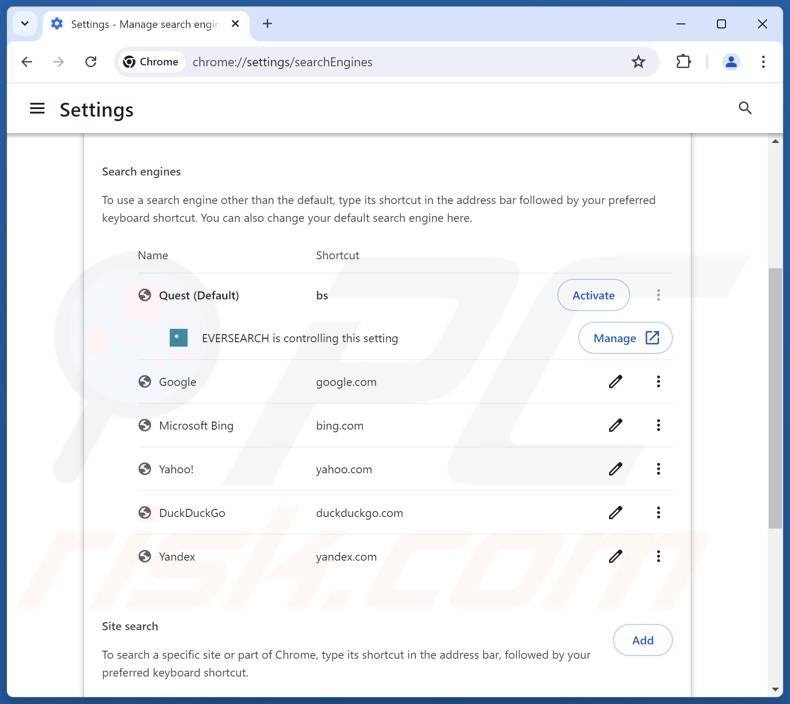Click the globe icon beside Yandex
Image resolution: width=790 pixels, height=704 pixels.
pyautogui.click(x=145, y=556)
